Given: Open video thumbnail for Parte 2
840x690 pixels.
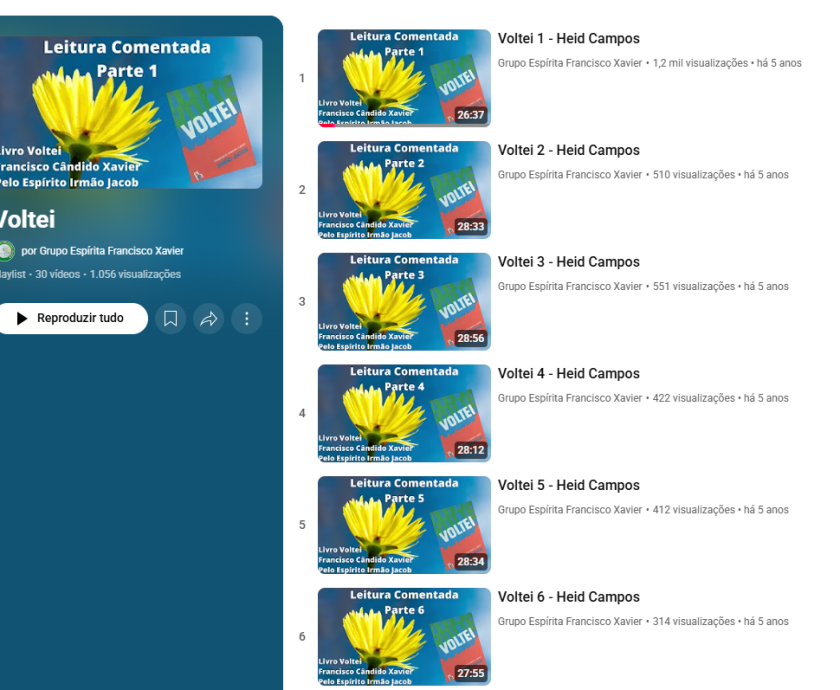Looking at the screenshot, I should [404, 190].
